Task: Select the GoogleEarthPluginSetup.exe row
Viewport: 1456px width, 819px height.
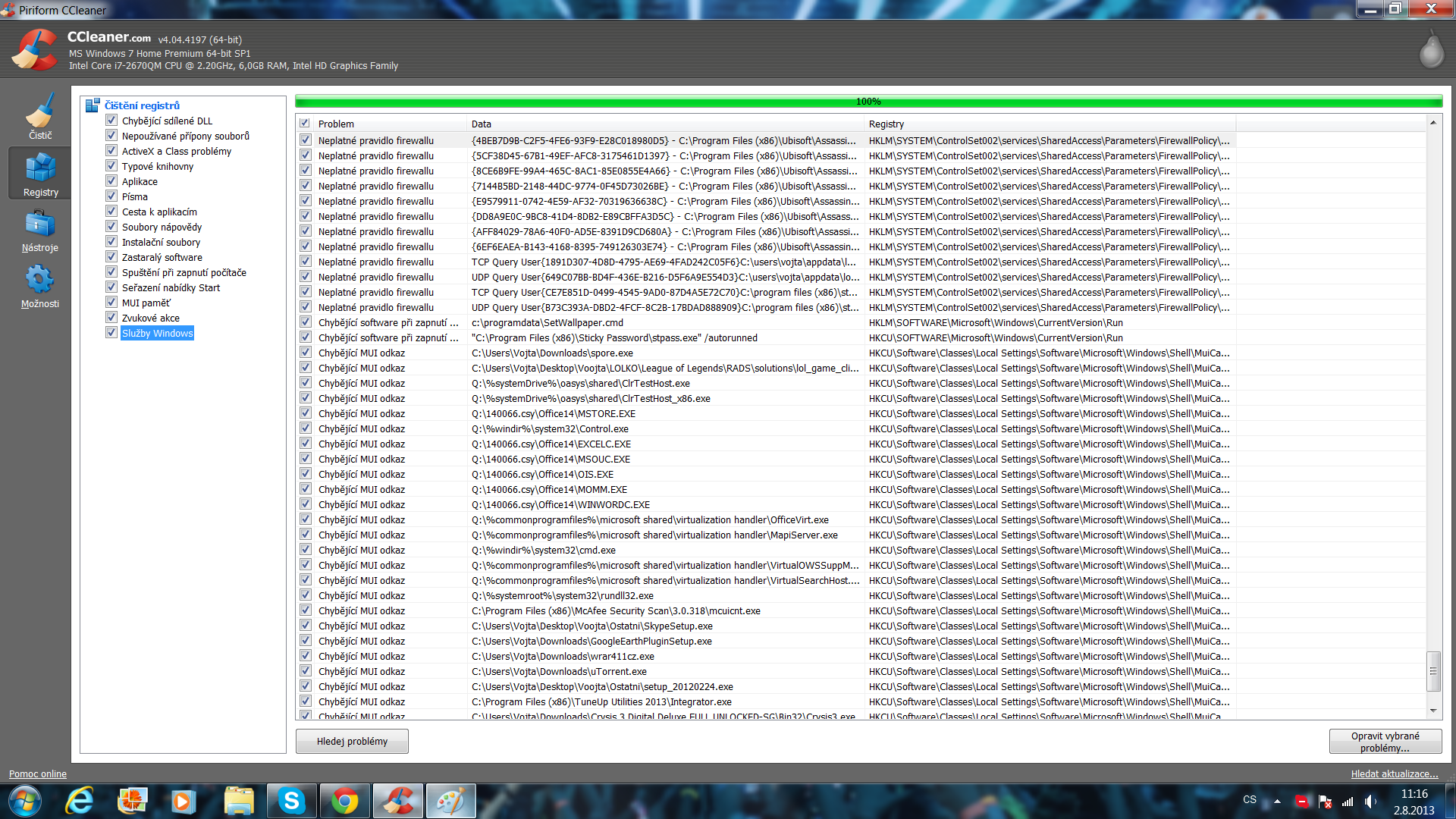Action: pos(766,641)
